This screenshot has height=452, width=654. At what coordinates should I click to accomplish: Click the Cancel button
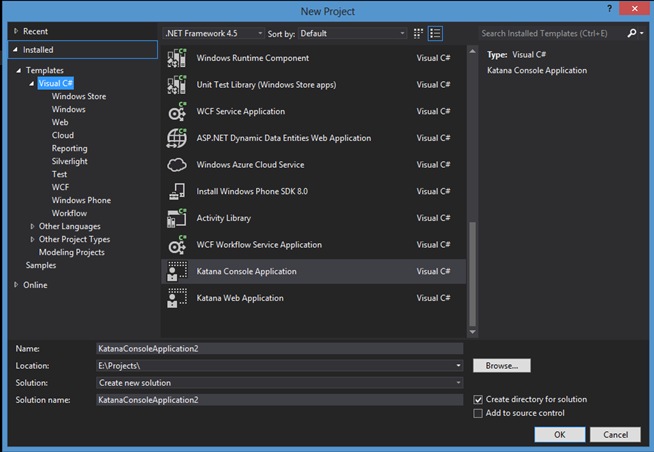[616, 434]
